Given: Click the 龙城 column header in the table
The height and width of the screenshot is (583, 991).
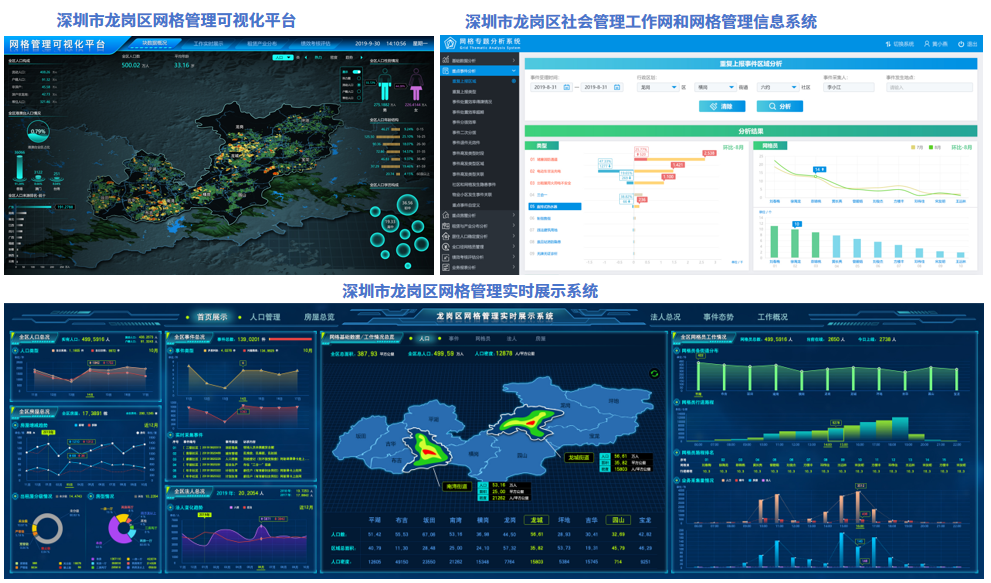Looking at the screenshot, I should click(x=537, y=520).
